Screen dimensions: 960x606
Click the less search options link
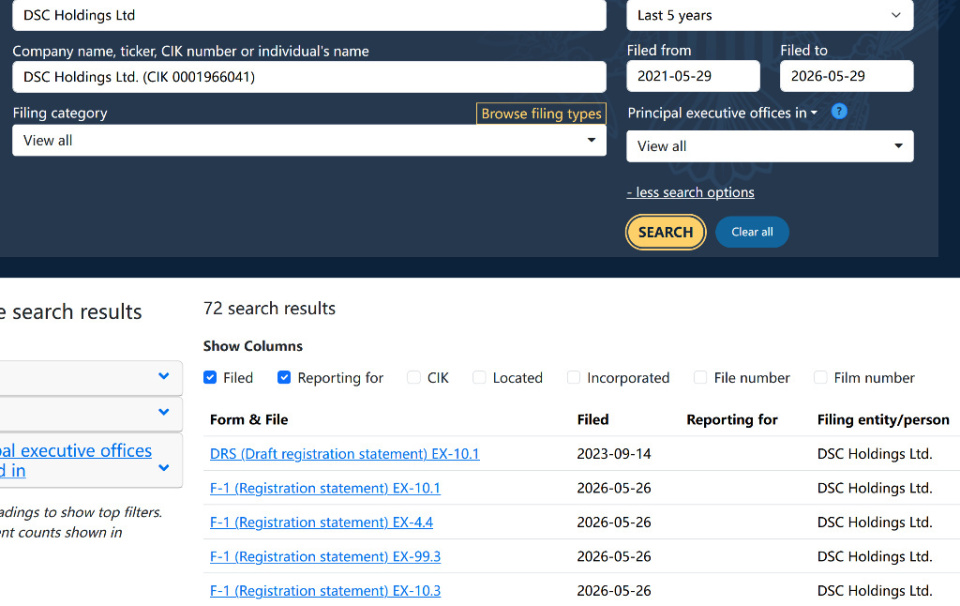pyautogui.click(x=691, y=192)
